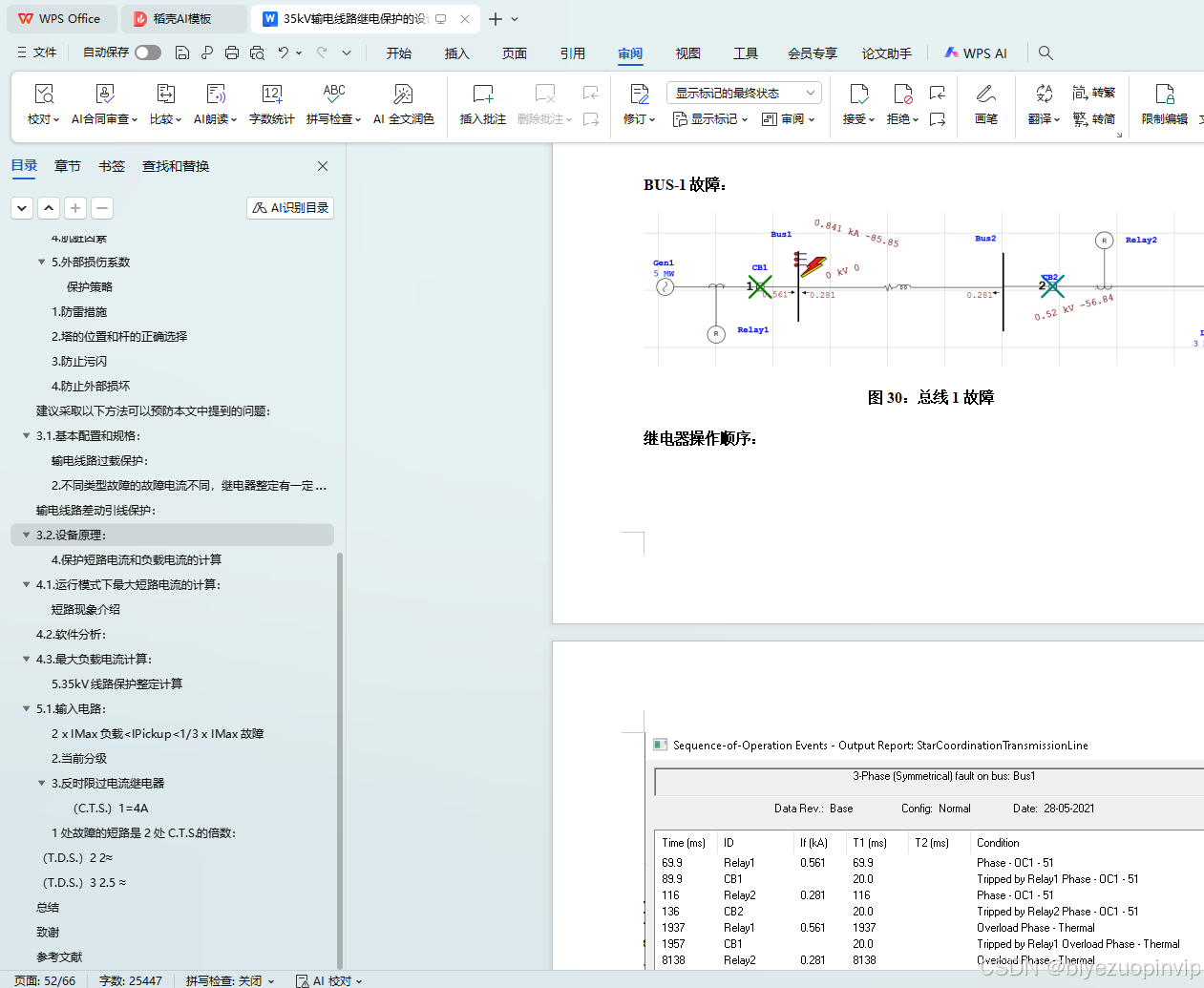Click the 比较 compare documents icon
The width and height of the screenshot is (1204, 988).
pos(165,95)
